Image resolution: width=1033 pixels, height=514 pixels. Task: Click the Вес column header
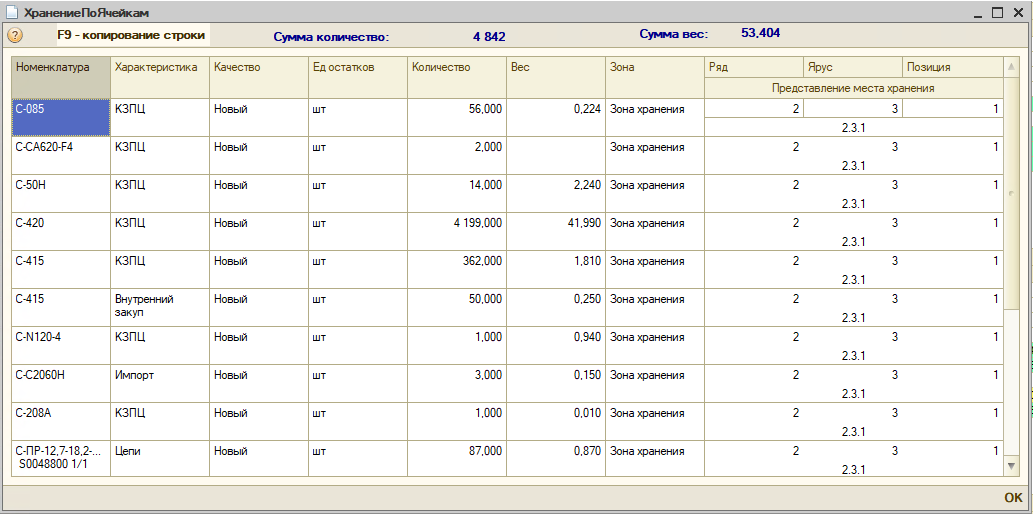(x=556, y=78)
